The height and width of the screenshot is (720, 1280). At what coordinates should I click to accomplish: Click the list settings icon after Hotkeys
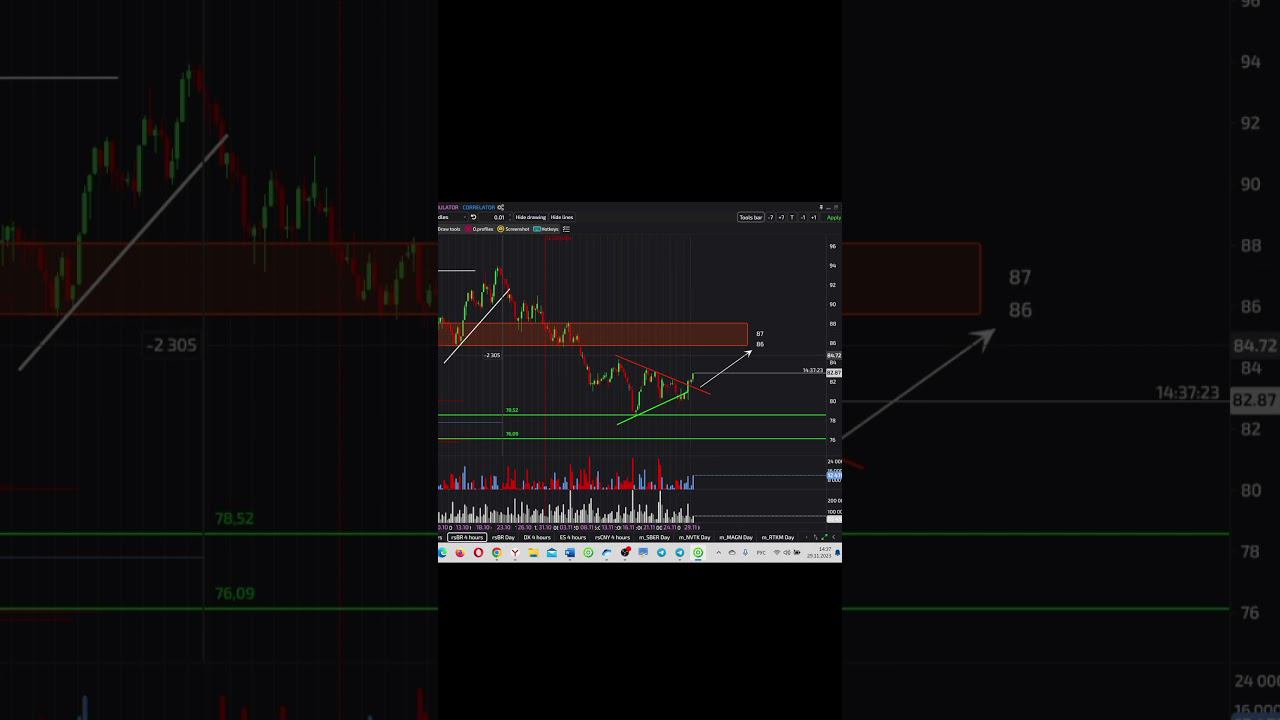566,229
